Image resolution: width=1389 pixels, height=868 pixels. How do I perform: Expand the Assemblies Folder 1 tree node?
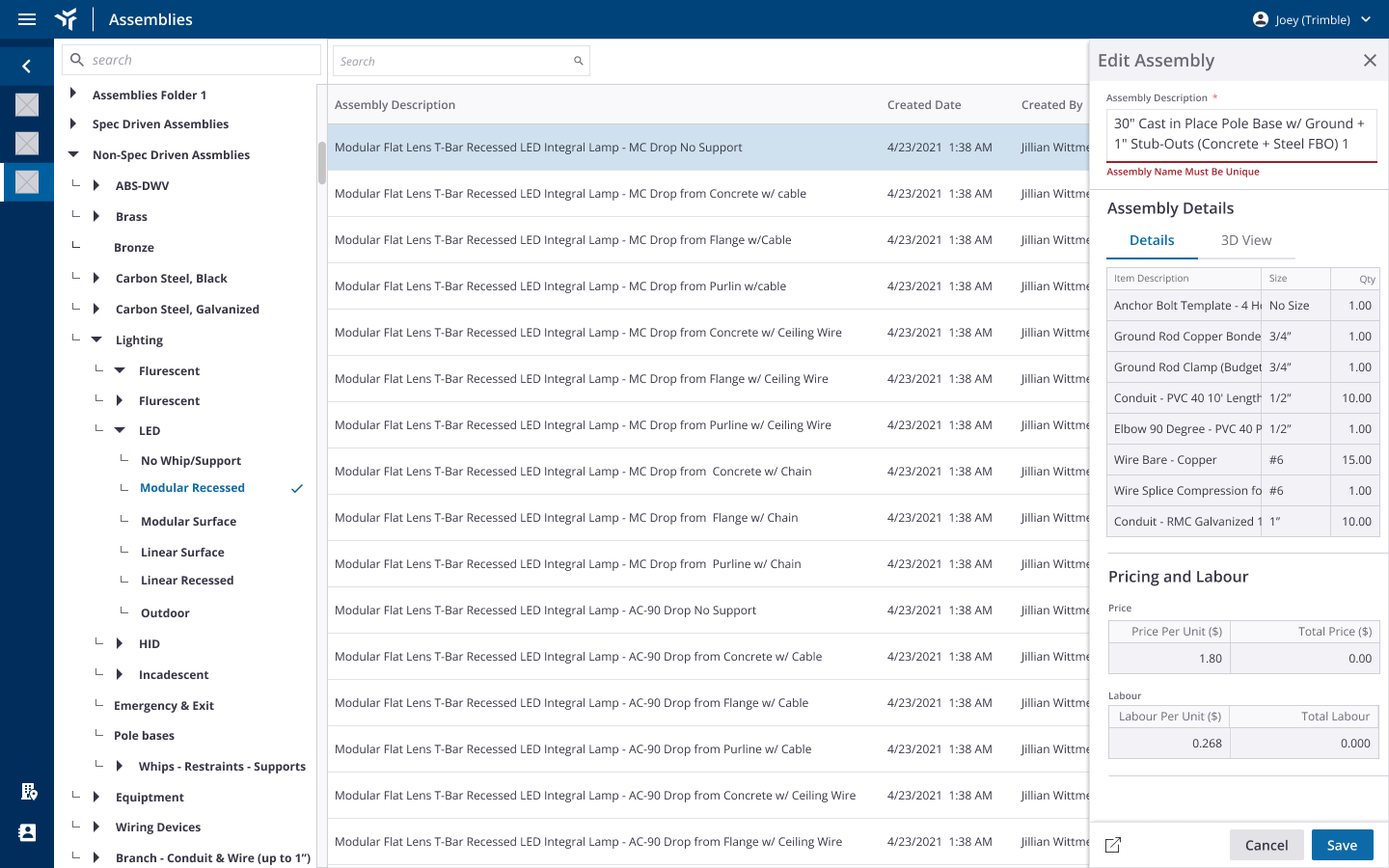coord(73,94)
